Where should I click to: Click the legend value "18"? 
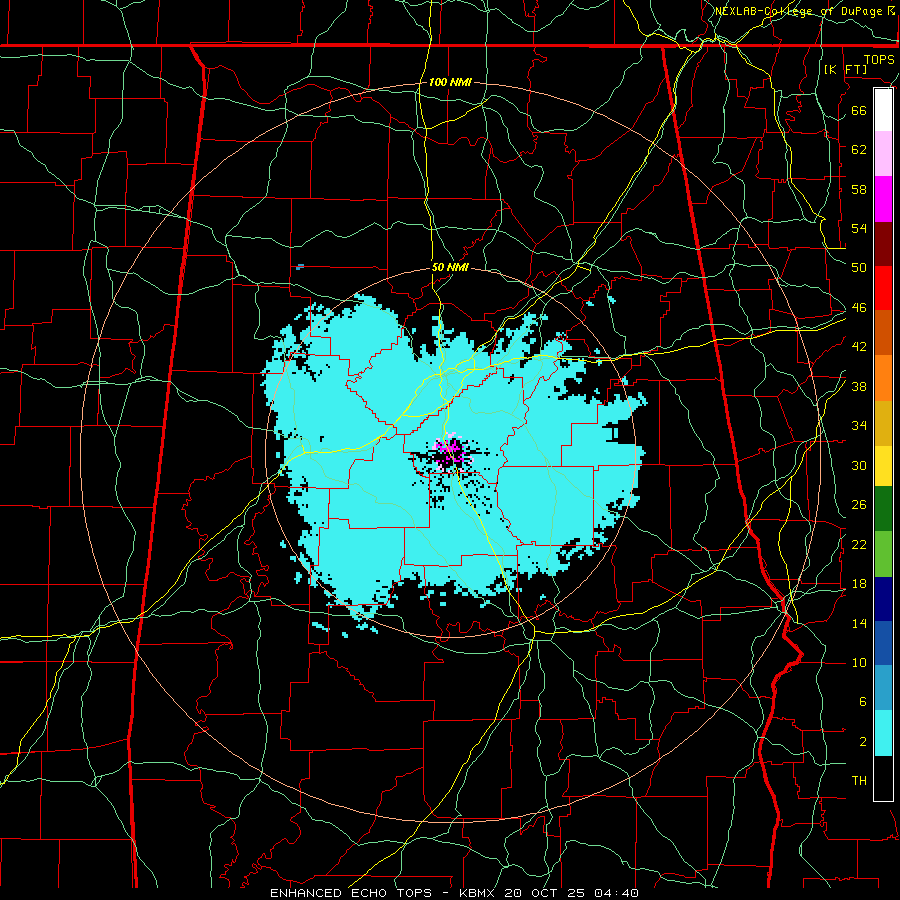coord(859,584)
